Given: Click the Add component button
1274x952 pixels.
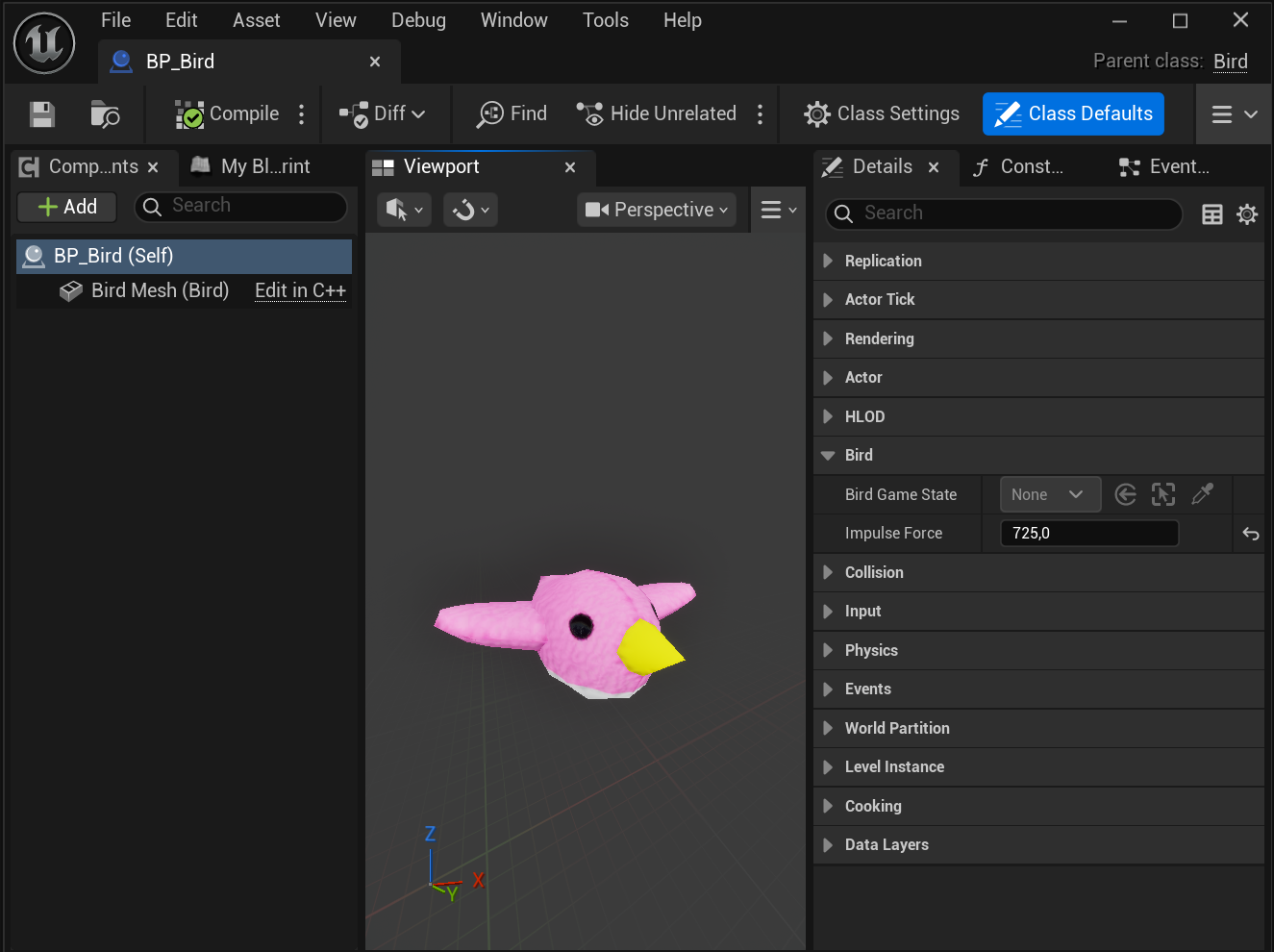Looking at the screenshot, I should click(x=67, y=207).
